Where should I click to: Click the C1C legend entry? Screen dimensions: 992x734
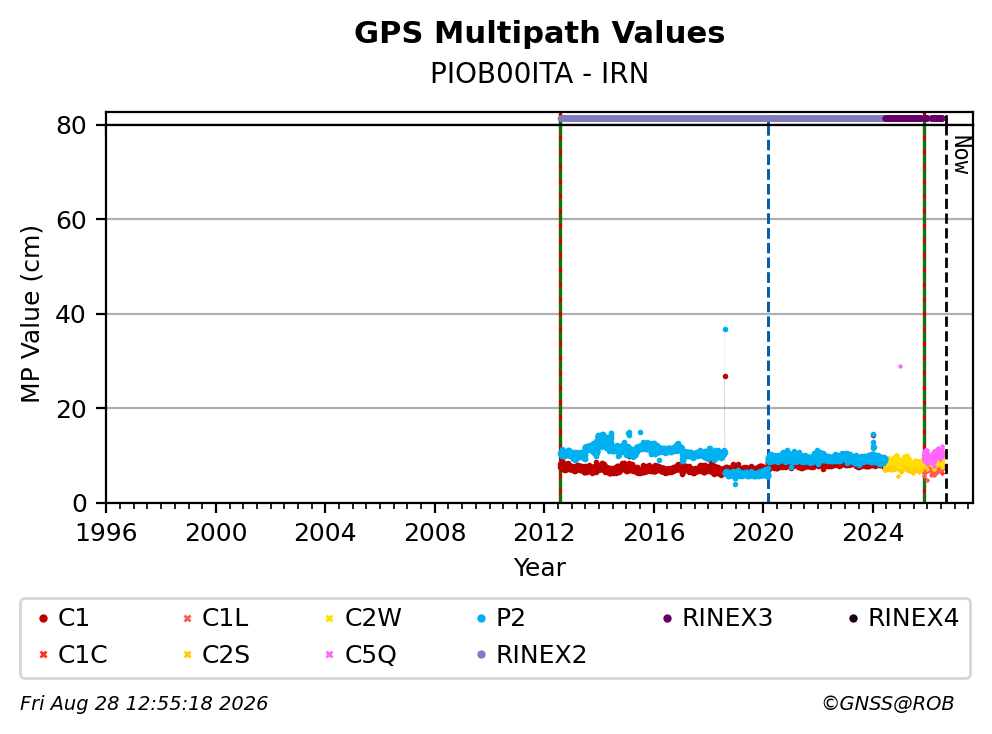(73, 654)
